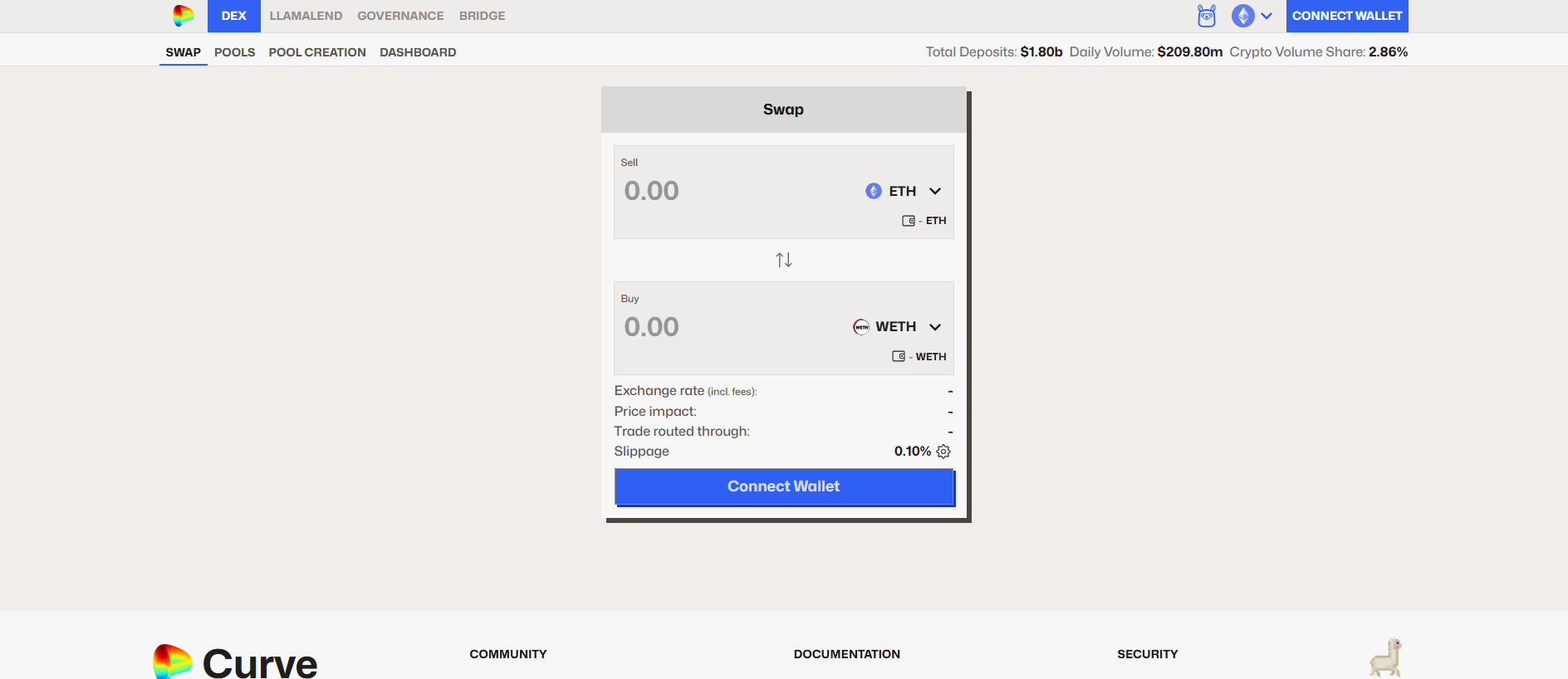Open the POOLS page
Screen dimensions: 1568x679
(x=235, y=52)
